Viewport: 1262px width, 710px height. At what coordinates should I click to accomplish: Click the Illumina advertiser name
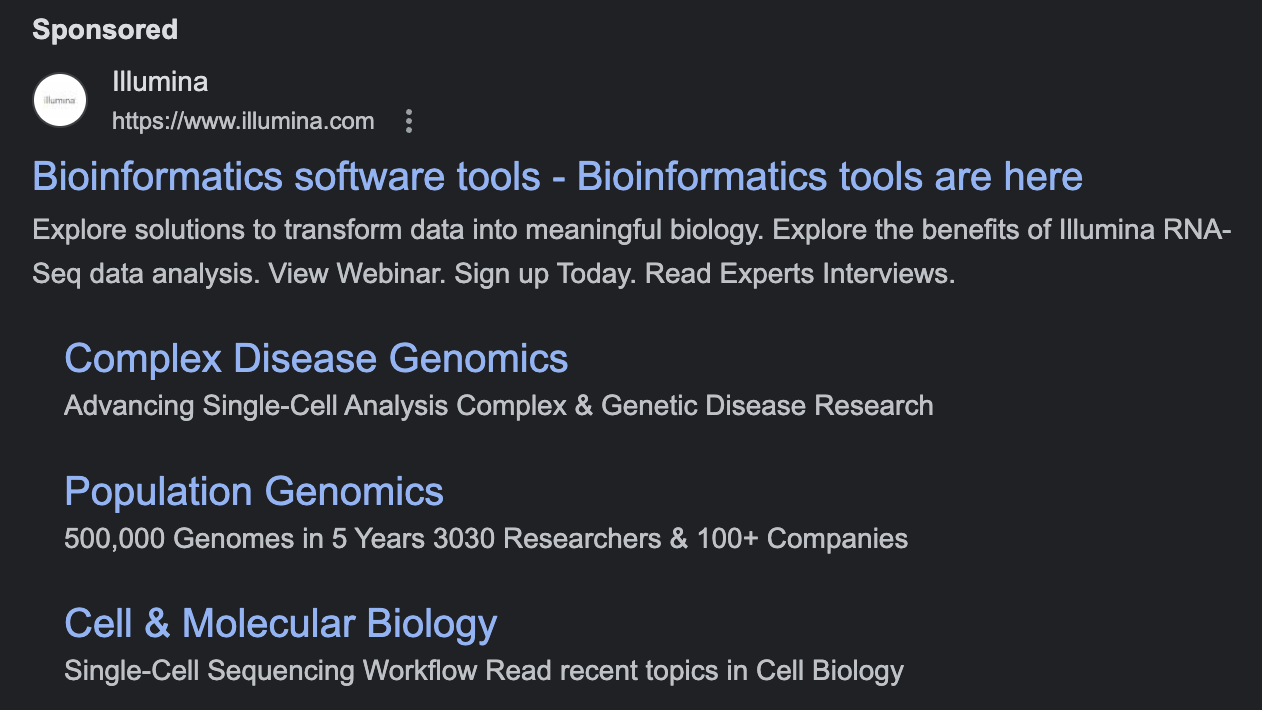pos(160,82)
